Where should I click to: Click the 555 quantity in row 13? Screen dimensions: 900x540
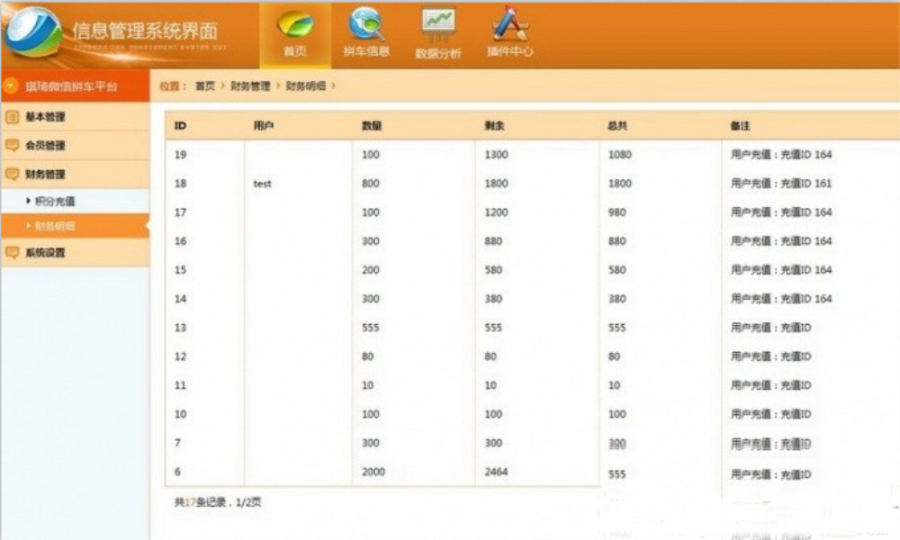371,328
